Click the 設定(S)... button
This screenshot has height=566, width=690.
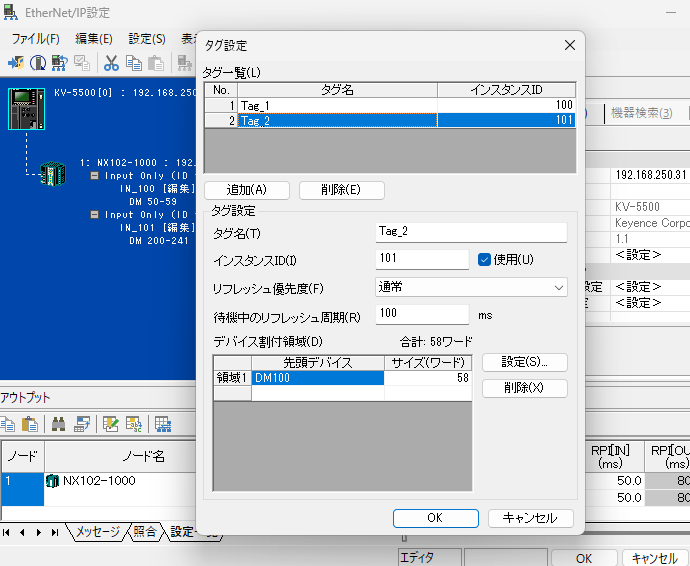tap(524, 362)
